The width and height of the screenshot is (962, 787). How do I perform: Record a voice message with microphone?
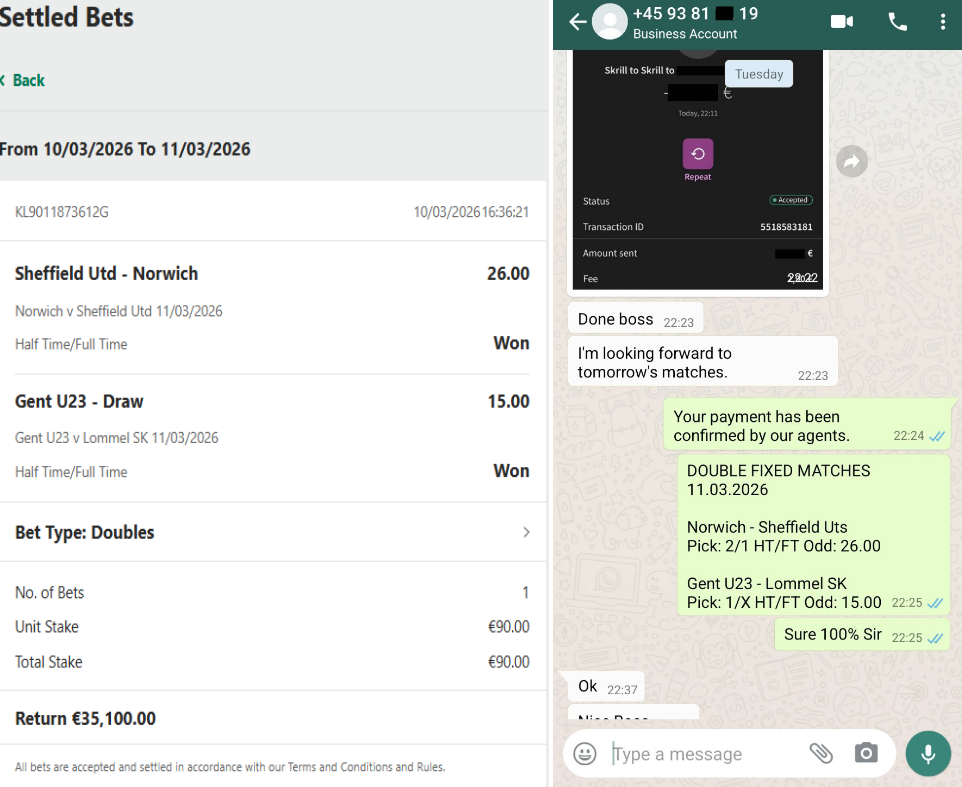point(928,753)
